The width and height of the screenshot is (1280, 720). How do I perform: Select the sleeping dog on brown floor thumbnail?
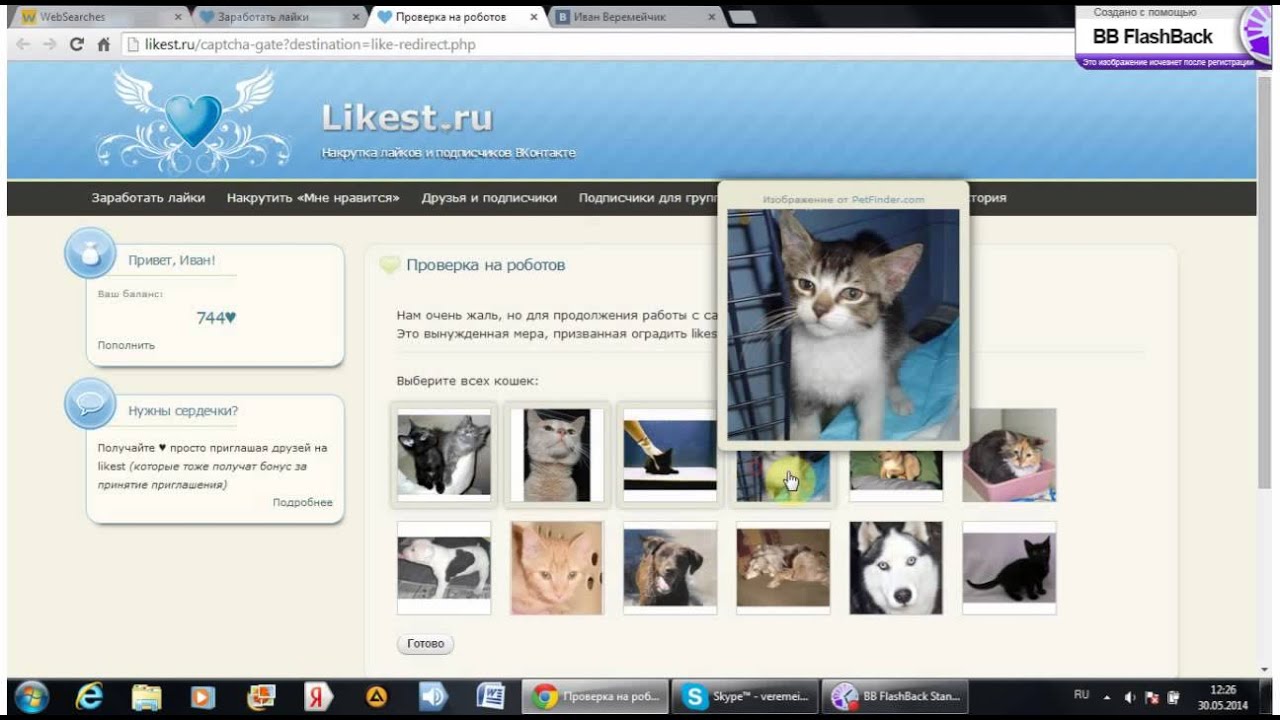pos(783,568)
